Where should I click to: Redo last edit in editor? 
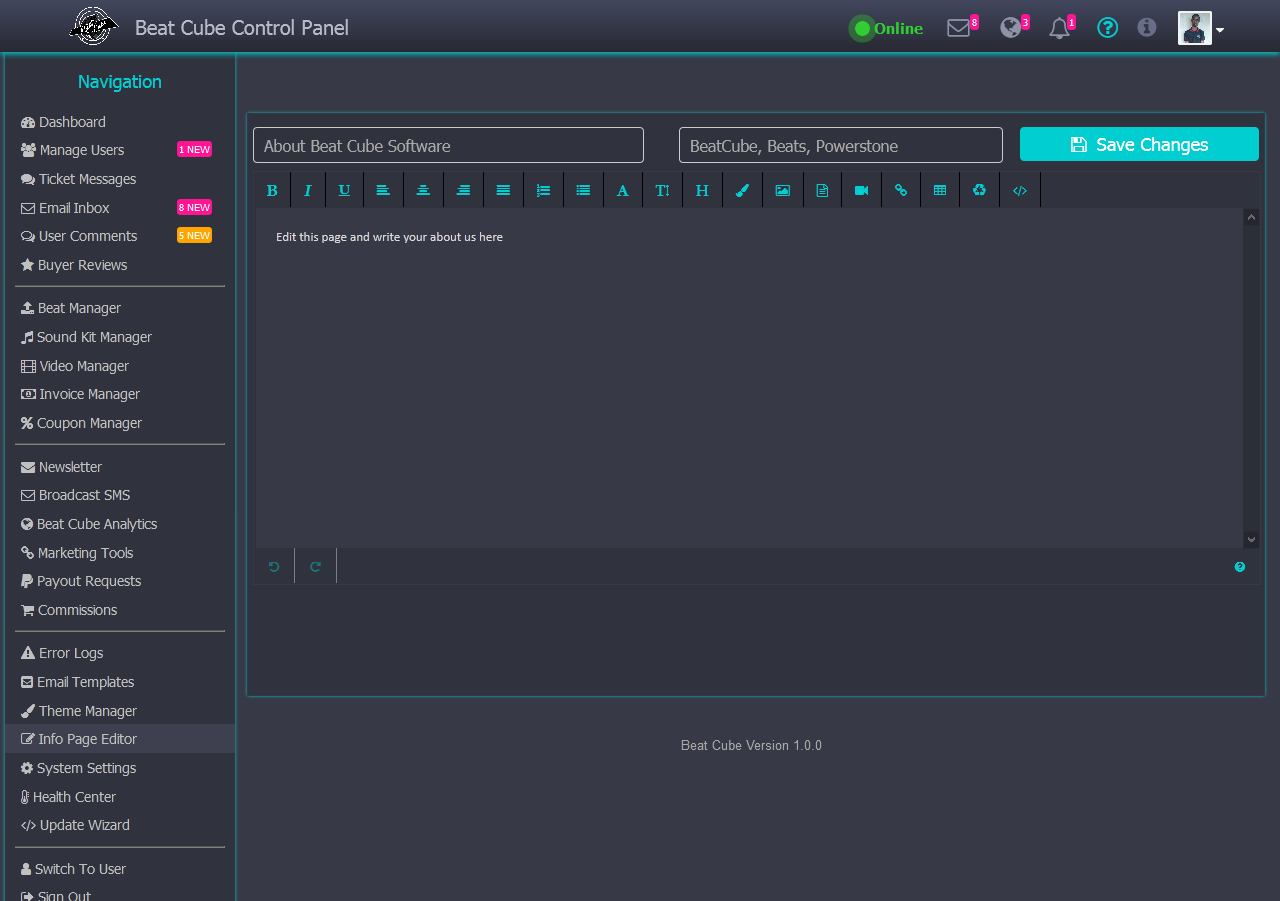click(x=316, y=566)
